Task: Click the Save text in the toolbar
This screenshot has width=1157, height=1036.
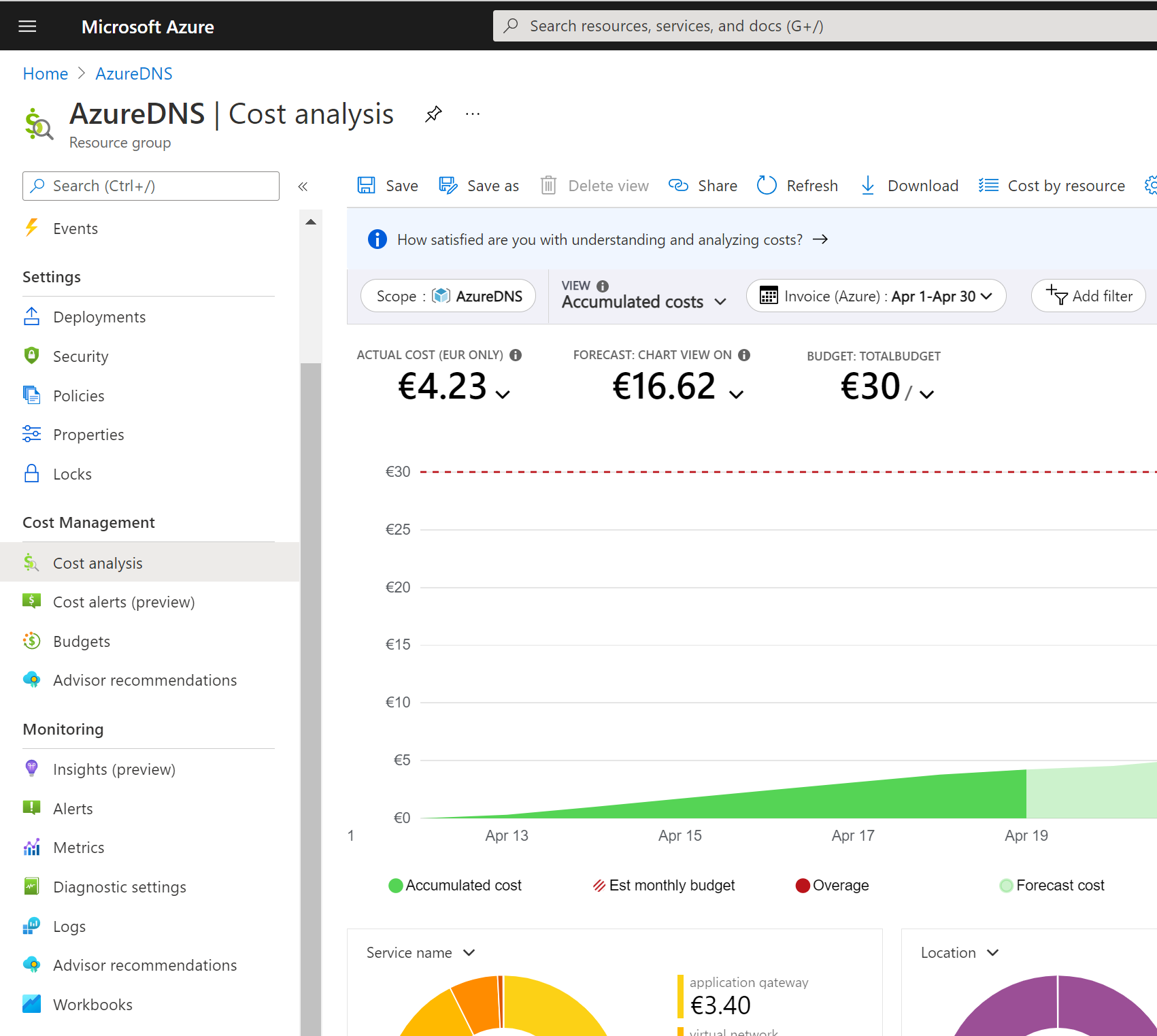Action: 402,186
